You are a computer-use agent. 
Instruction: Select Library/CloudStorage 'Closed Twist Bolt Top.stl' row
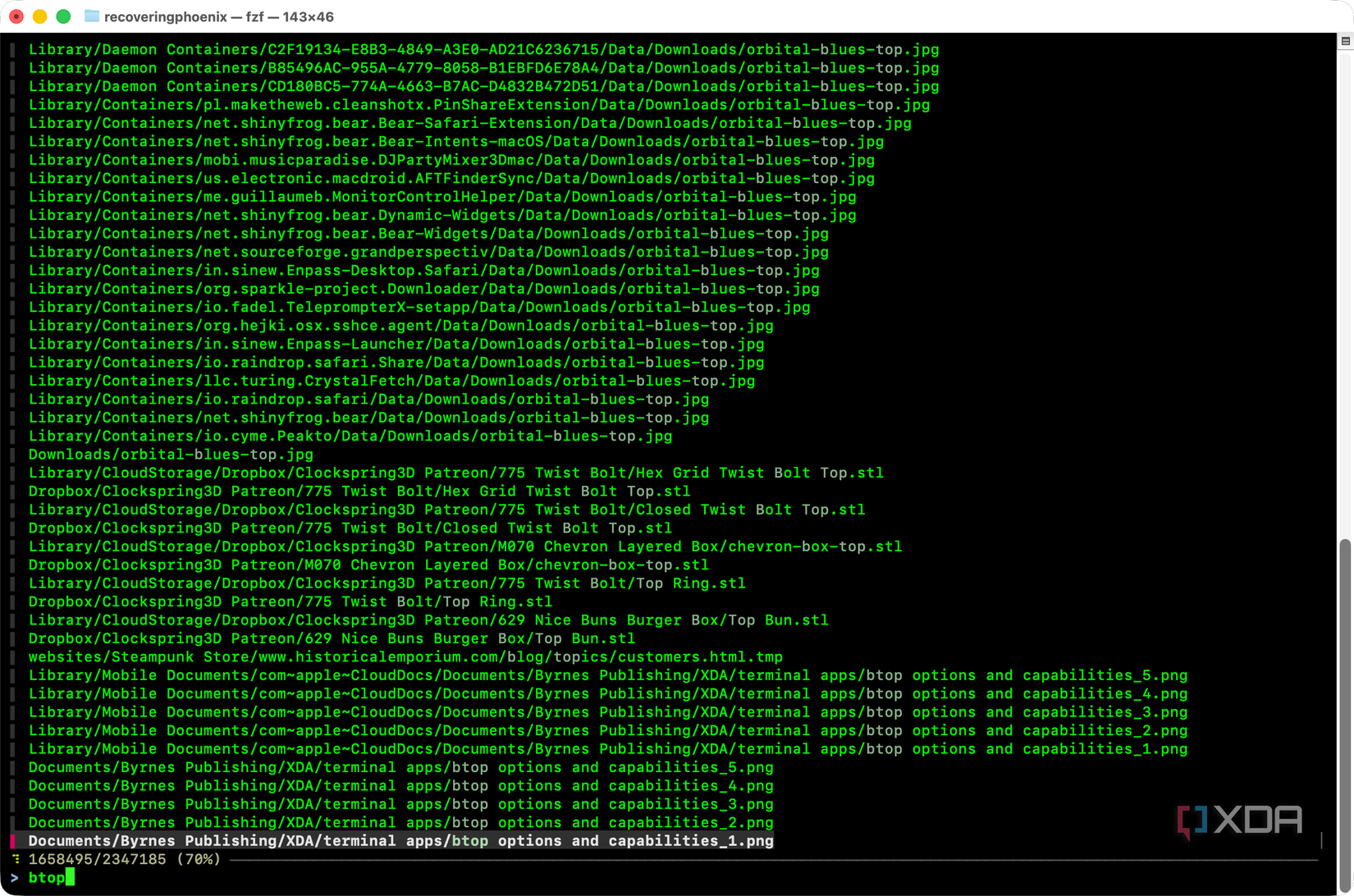pyautogui.click(x=447, y=510)
